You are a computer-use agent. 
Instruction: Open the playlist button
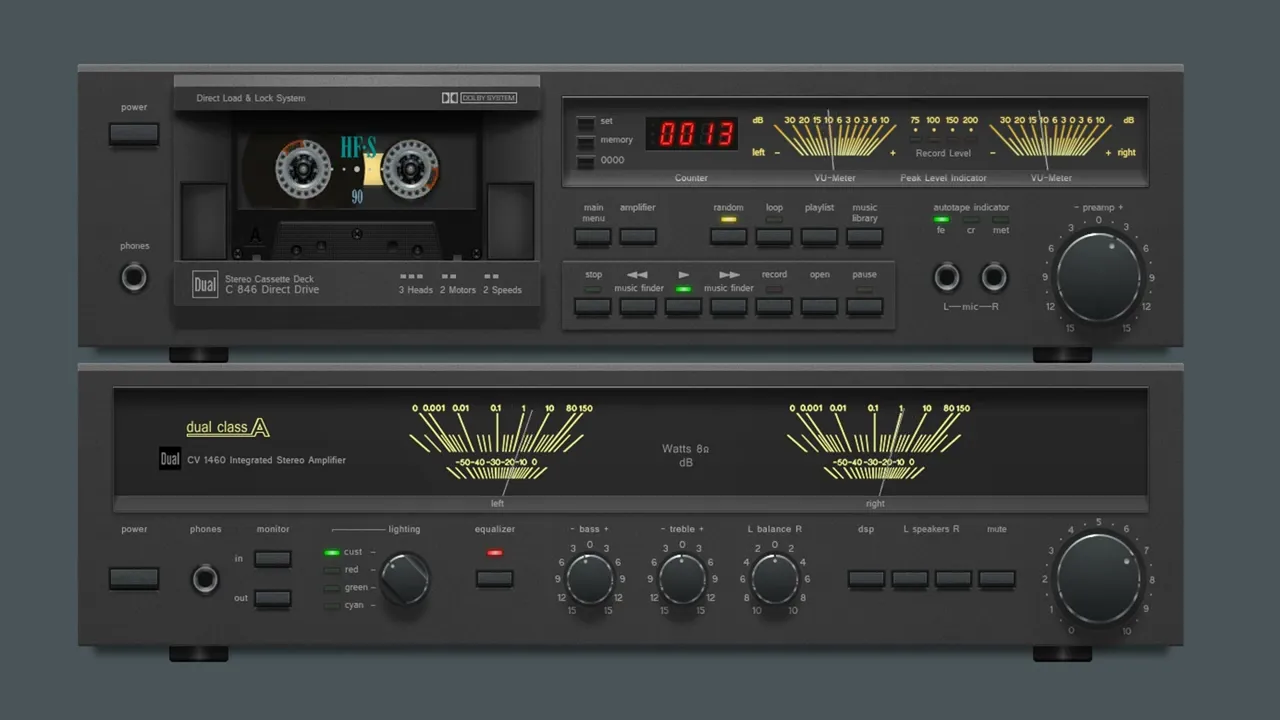(819, 237)
